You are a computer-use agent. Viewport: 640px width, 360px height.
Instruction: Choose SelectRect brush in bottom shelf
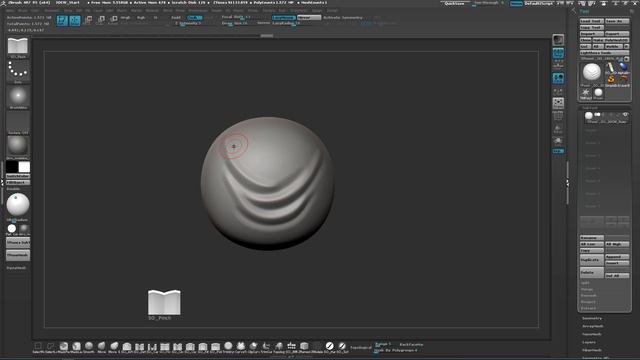coord(38,347)
